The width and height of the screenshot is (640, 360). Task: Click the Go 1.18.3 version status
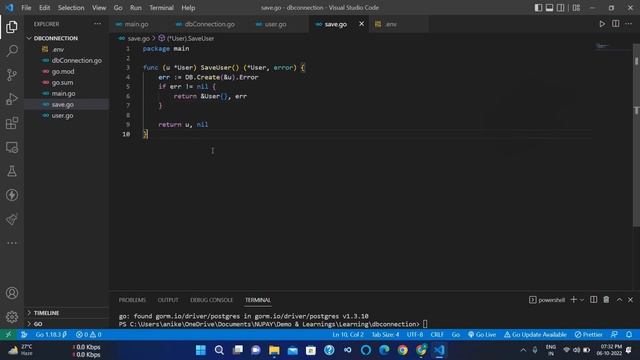point(51,335)
